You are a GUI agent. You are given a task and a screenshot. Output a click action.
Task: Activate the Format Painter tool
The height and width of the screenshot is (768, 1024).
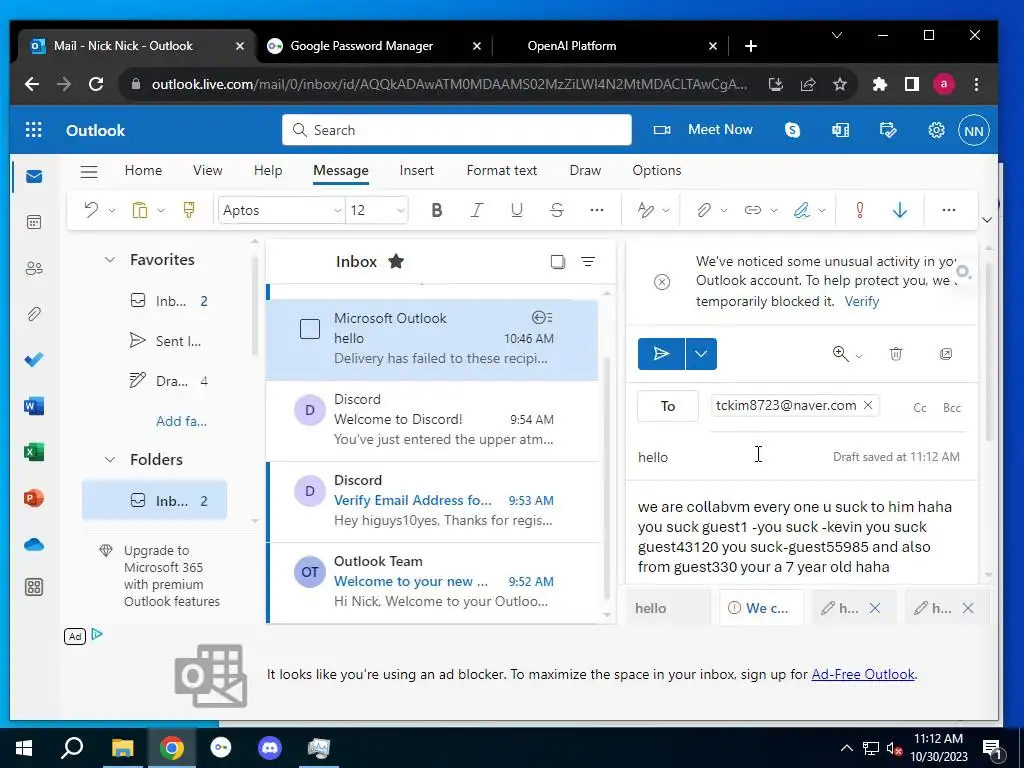click(189, 210)
